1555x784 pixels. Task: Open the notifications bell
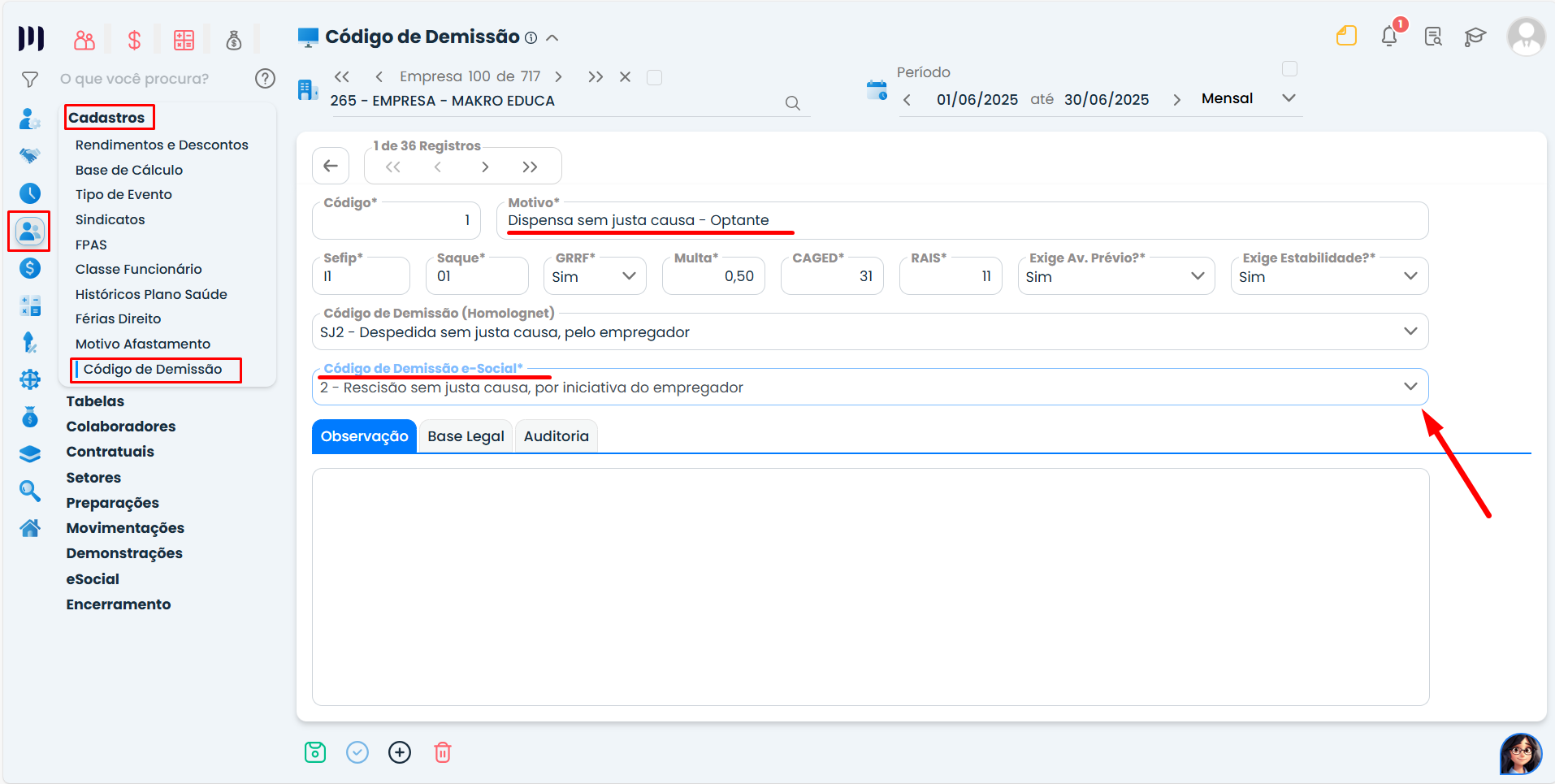[1389, 37]
